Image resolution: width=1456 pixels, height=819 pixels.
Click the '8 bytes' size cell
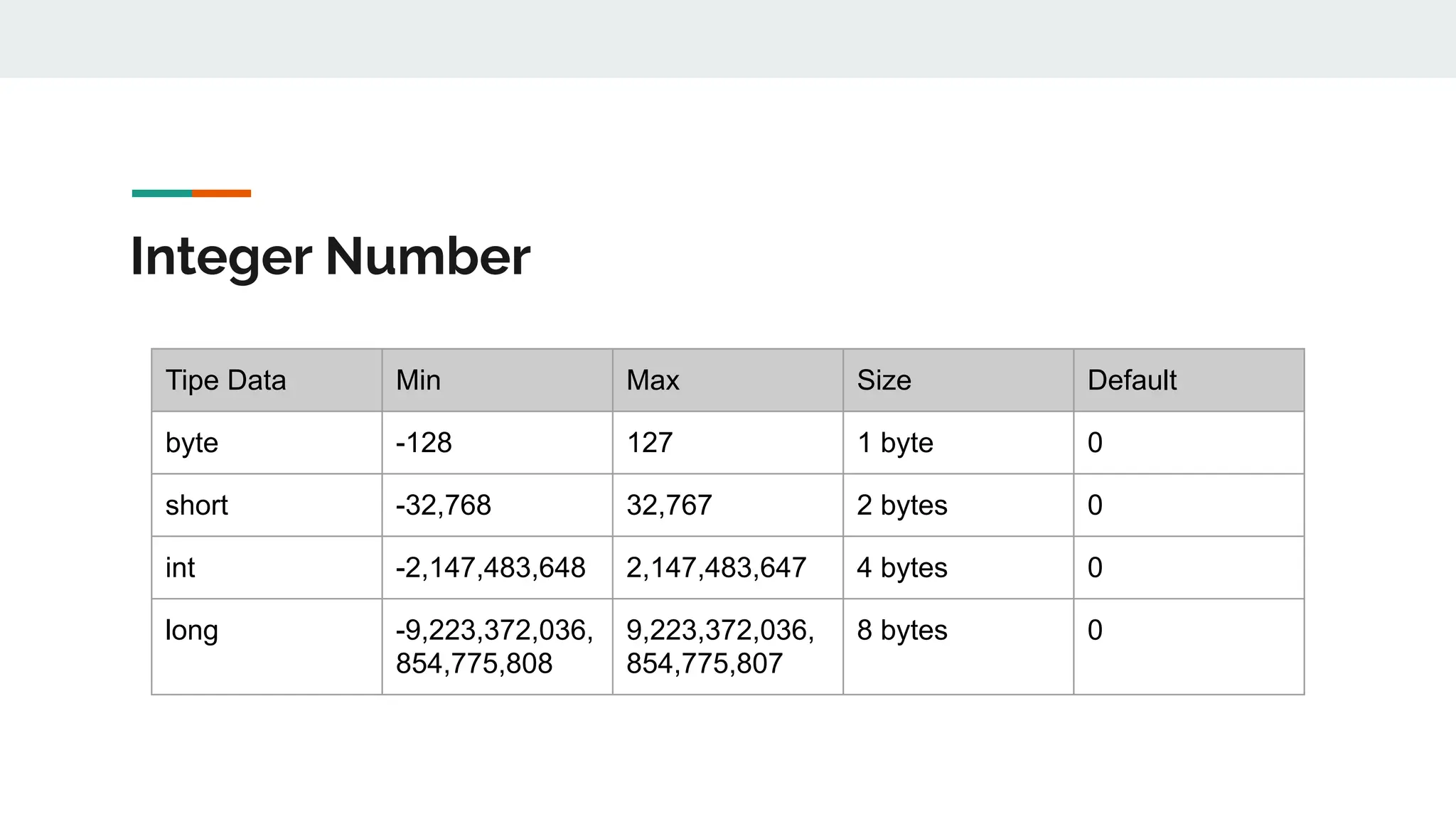click(958, 647)
